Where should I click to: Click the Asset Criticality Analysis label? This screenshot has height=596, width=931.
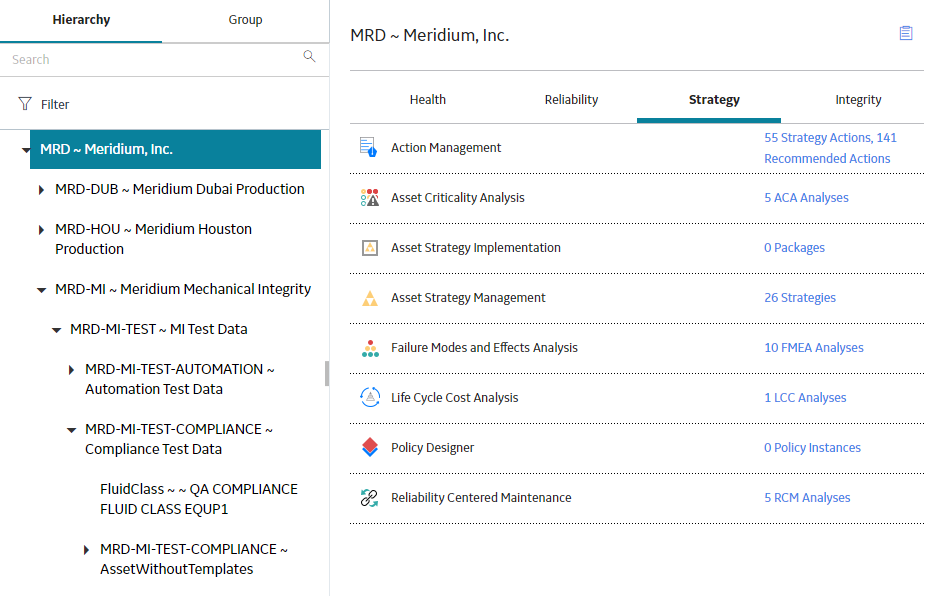click(458, 198)
